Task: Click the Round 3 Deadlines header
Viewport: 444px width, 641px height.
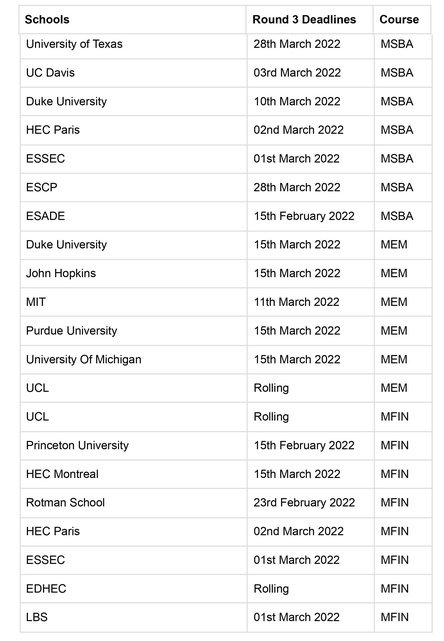Action: coord(304,20)
